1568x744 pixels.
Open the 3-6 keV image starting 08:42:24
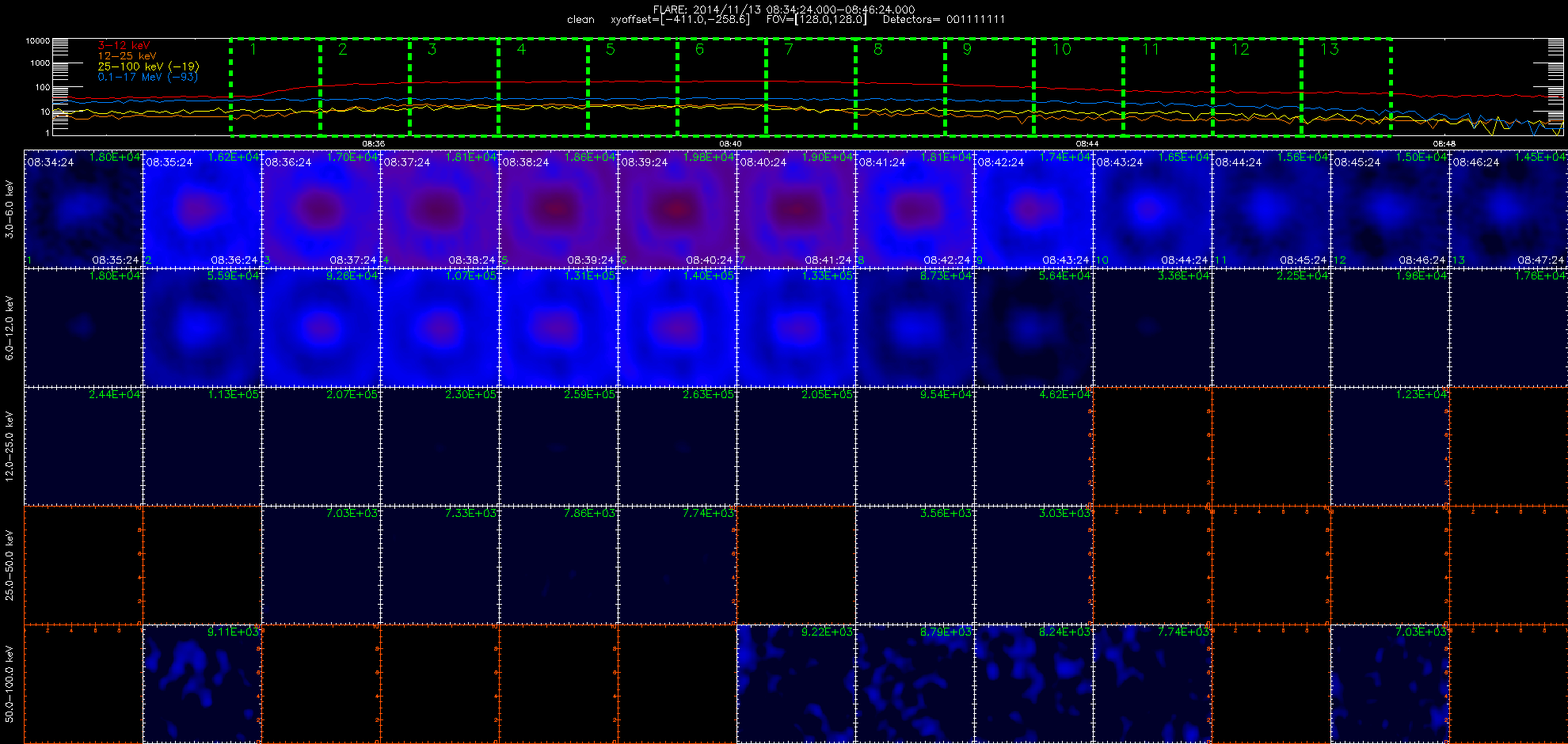coord(1033,209)
